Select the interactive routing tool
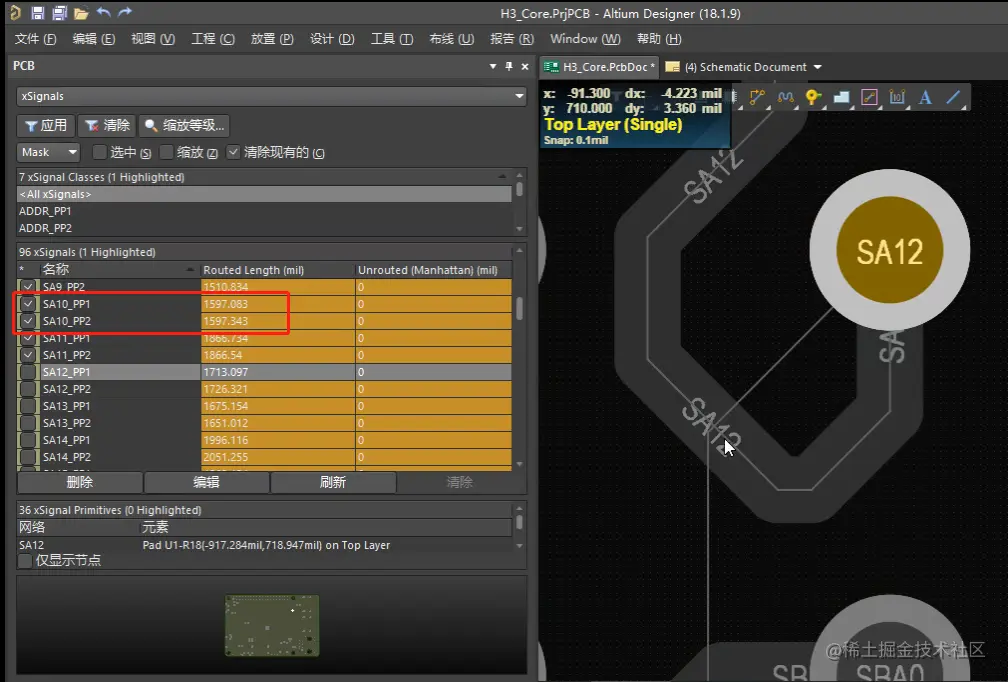The height and width of the screenshot is (682, 1008). click(757, 98)
